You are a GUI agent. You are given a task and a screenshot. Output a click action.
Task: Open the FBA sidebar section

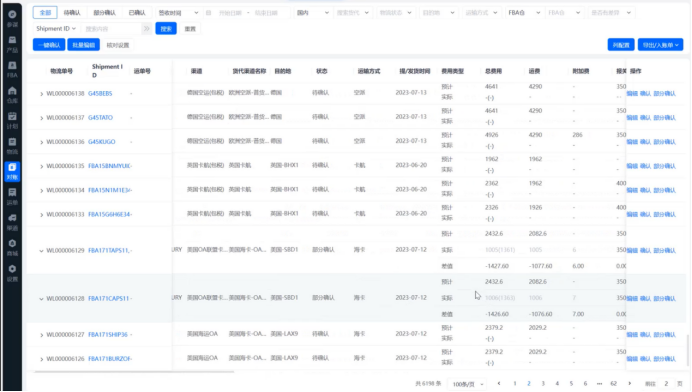(12, 69)
